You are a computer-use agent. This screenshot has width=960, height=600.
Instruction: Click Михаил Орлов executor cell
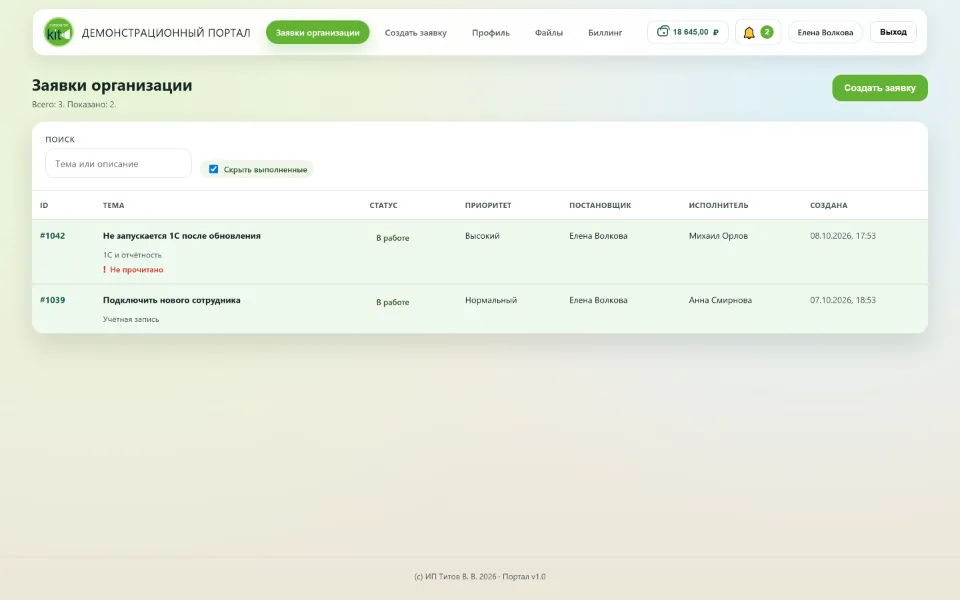tap(718, 236)
